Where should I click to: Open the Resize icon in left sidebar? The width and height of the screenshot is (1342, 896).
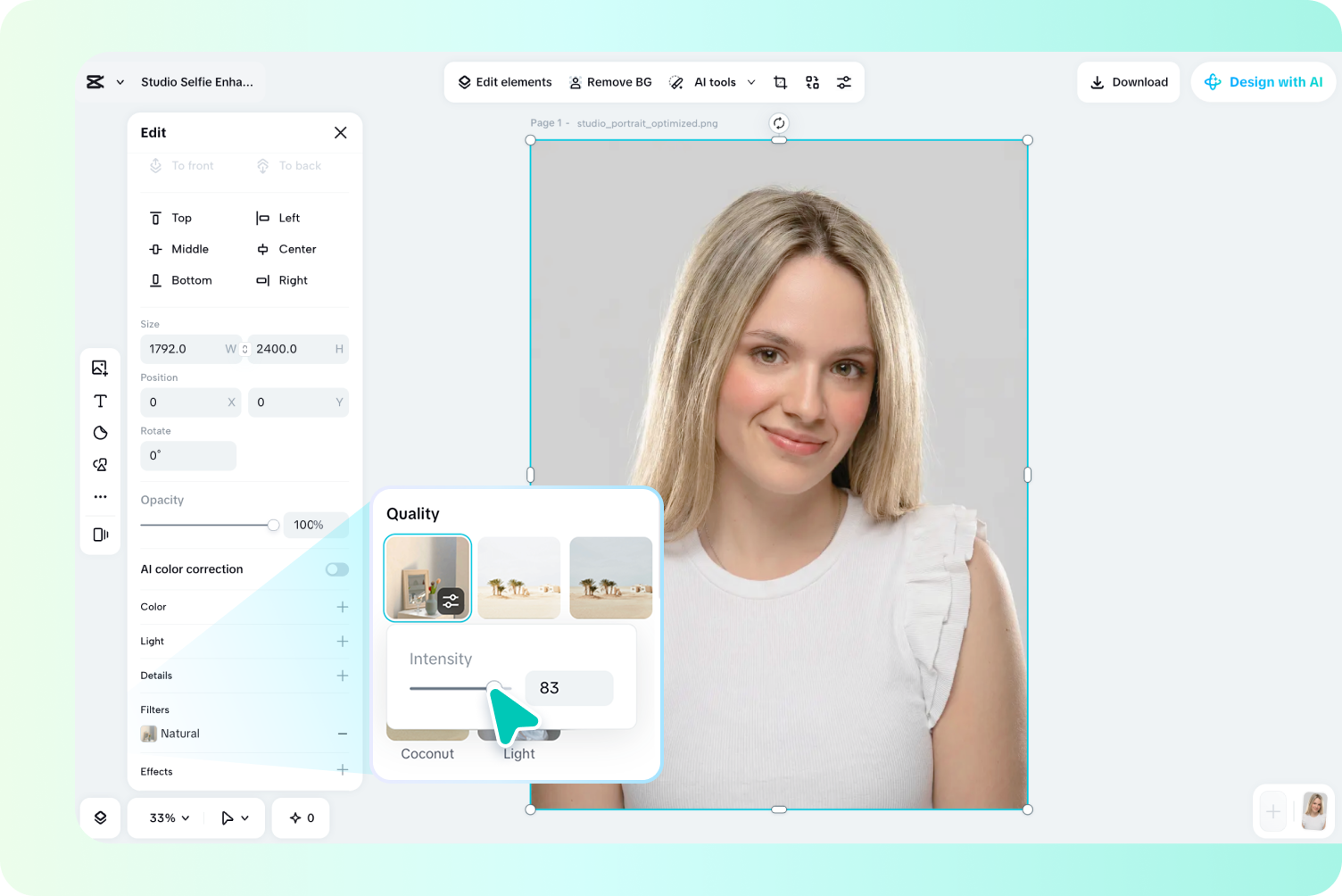pyautogui.click(x=100, y=534)
